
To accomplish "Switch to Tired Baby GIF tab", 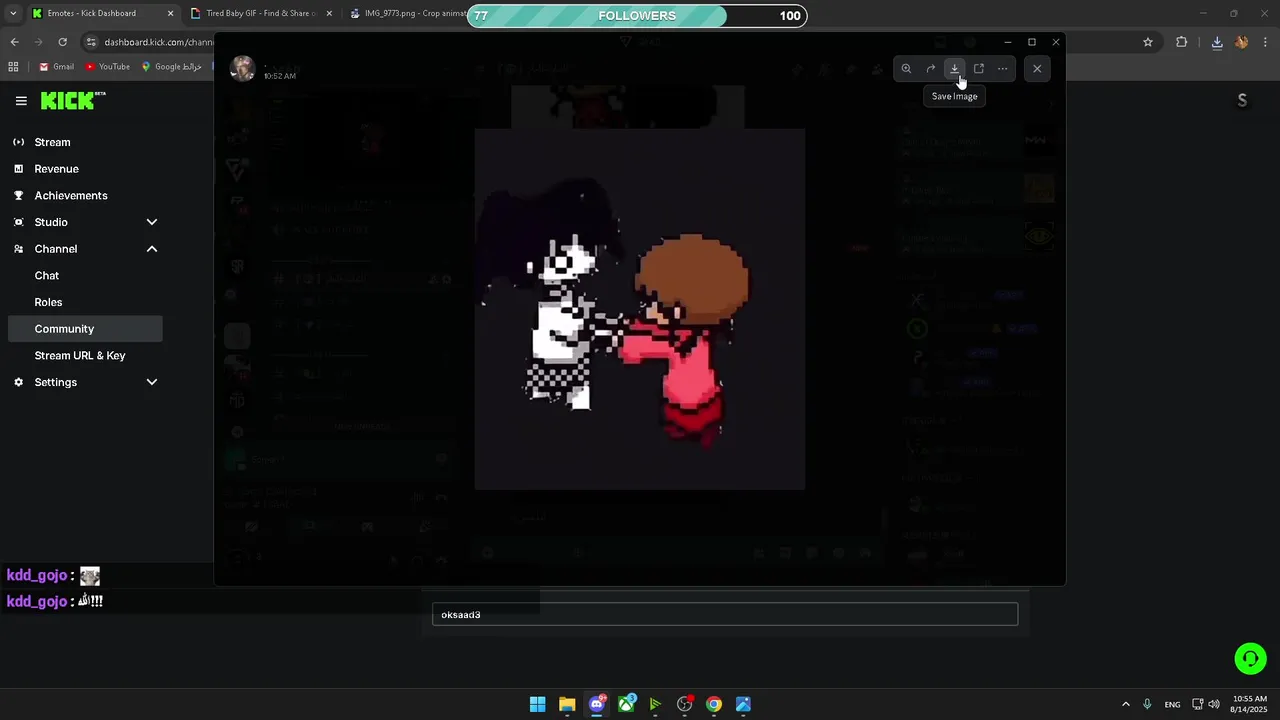I will 260,14.
